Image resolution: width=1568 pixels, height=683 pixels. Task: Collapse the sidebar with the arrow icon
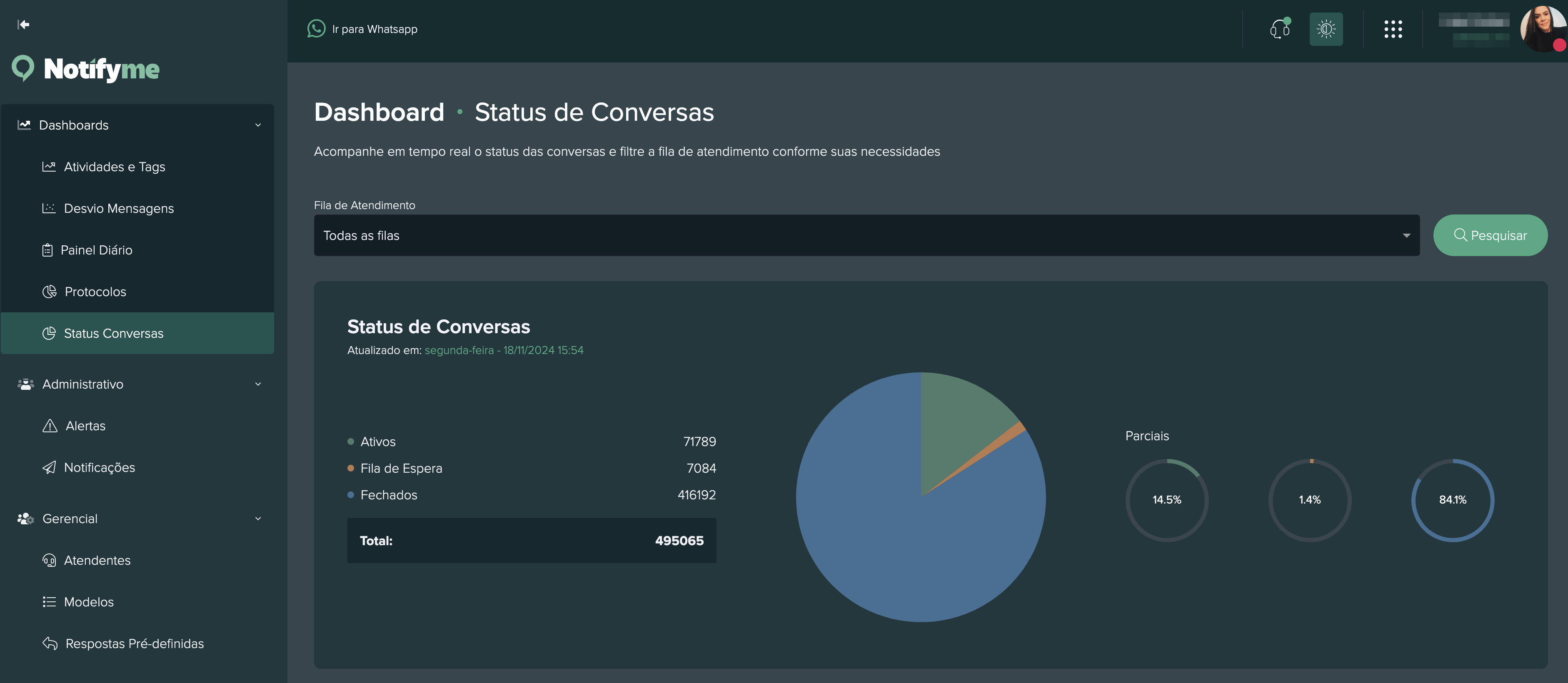point(23,24)
